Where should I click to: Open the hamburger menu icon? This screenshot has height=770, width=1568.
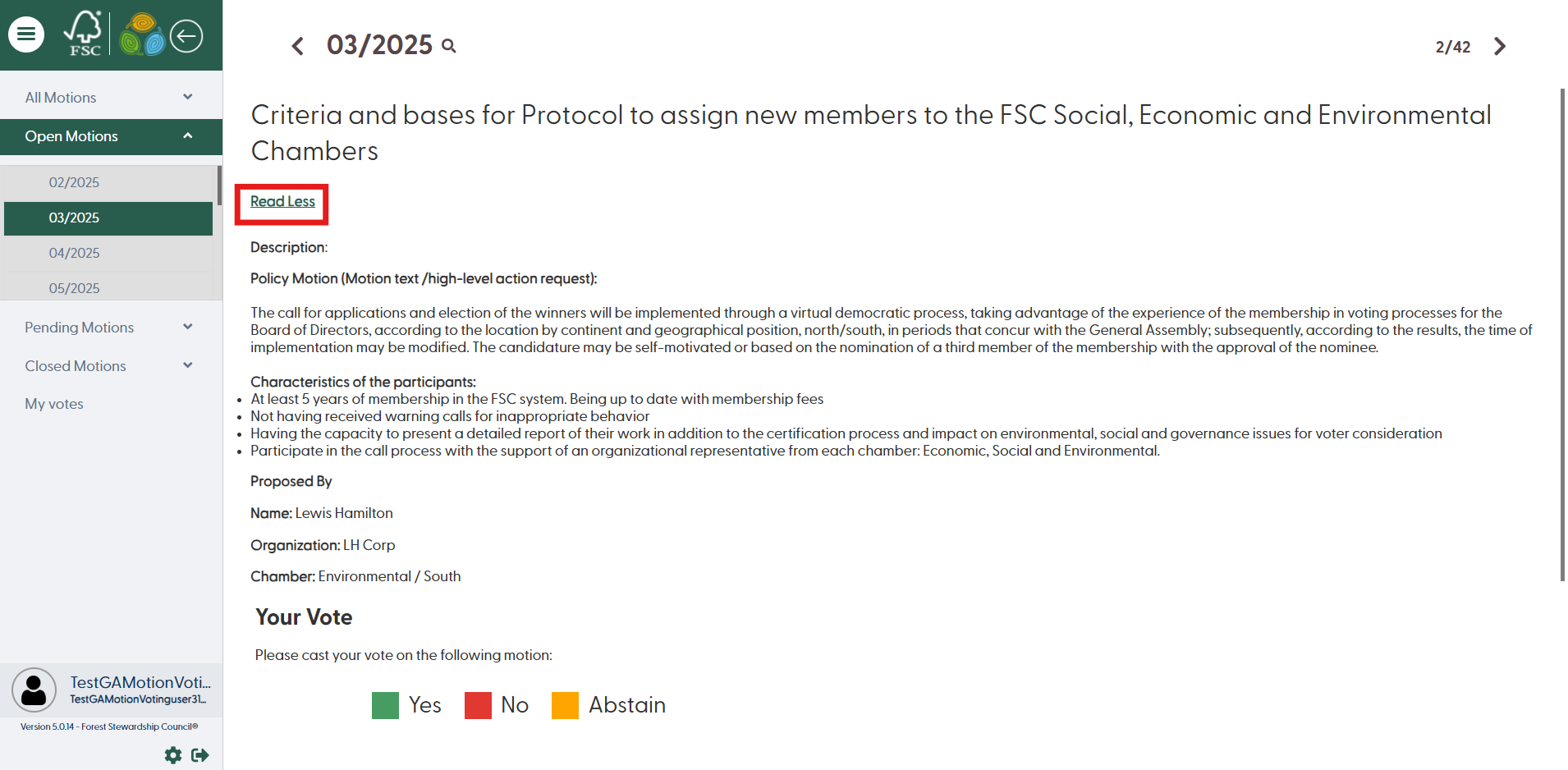pos(26,34)
